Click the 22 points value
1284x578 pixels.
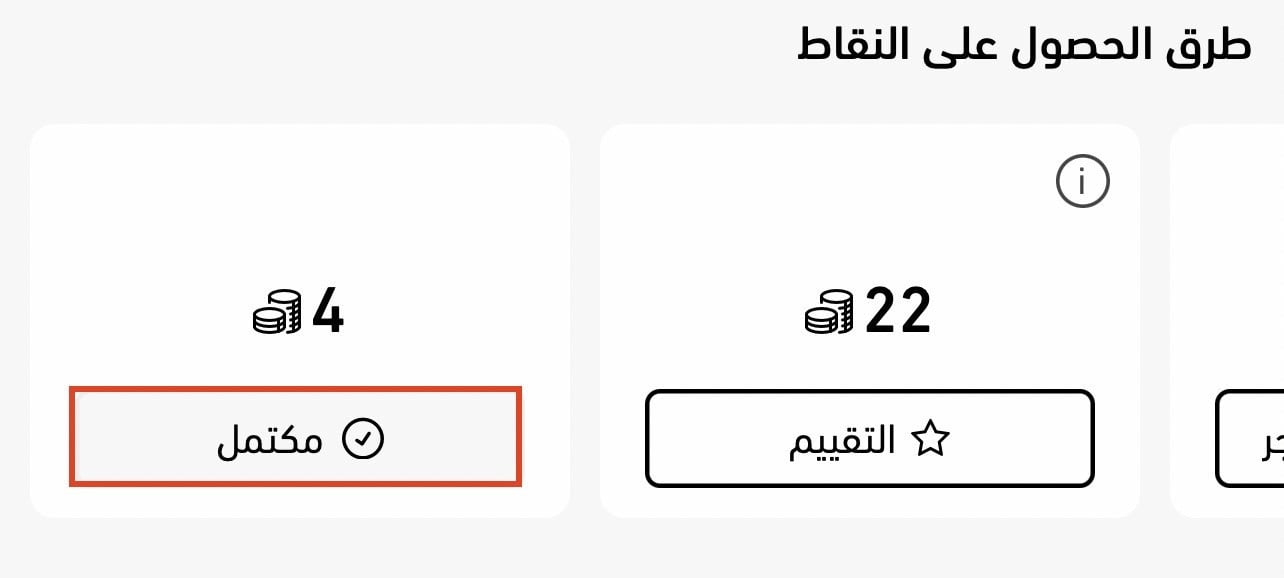tap(898, 311)
